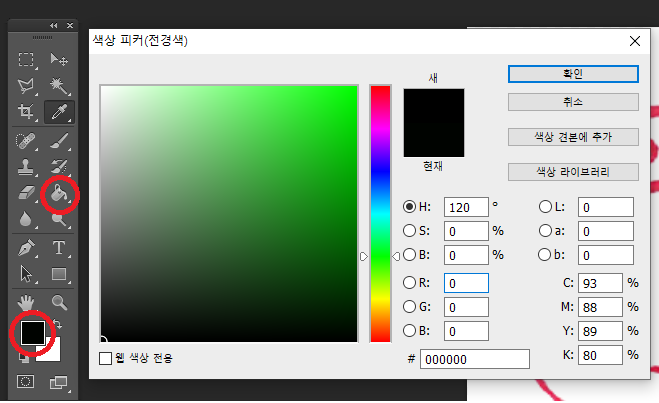659x403 pixels.
Task: Close the tools panel
Action: (x=70, y=26)
